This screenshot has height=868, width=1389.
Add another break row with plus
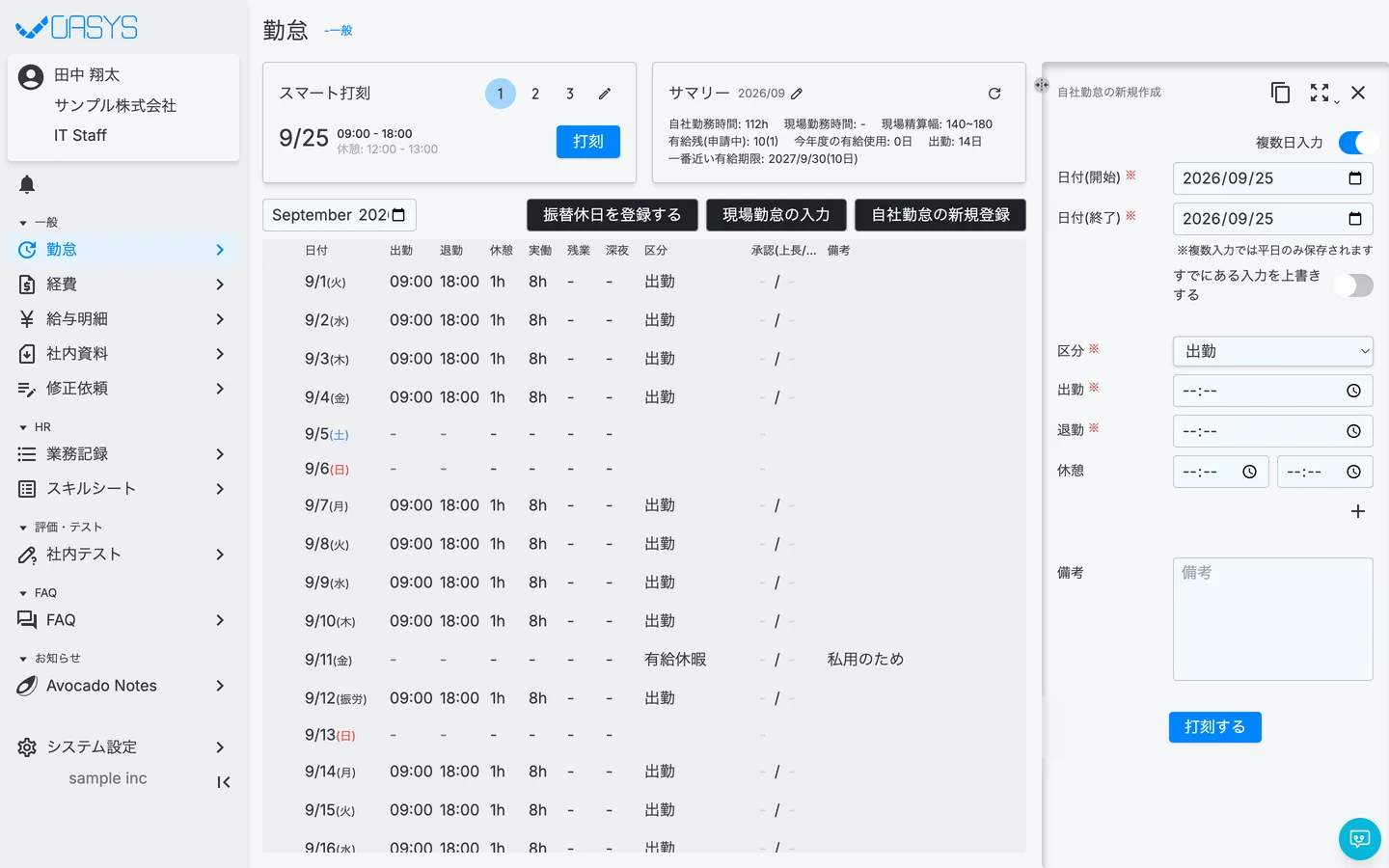pos(1358,511)
